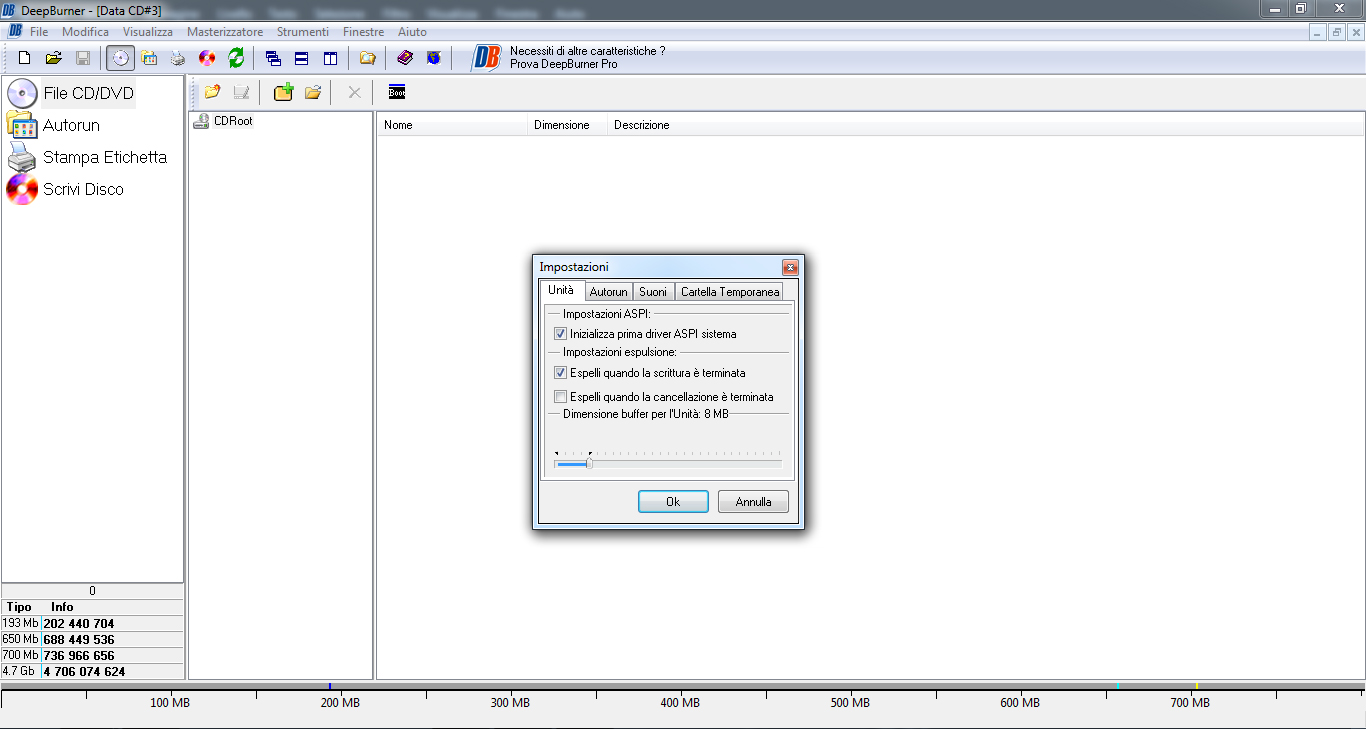Click the green refresh arrows icon
Screen dimensions: 1366x729
[x=236, y=58]
